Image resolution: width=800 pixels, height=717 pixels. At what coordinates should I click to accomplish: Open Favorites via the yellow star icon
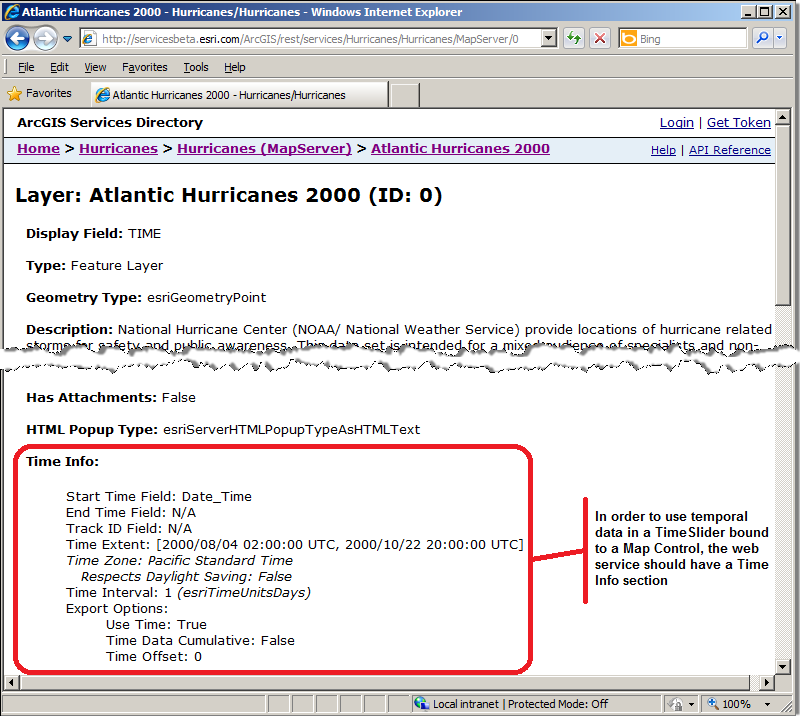pos(17,92)
